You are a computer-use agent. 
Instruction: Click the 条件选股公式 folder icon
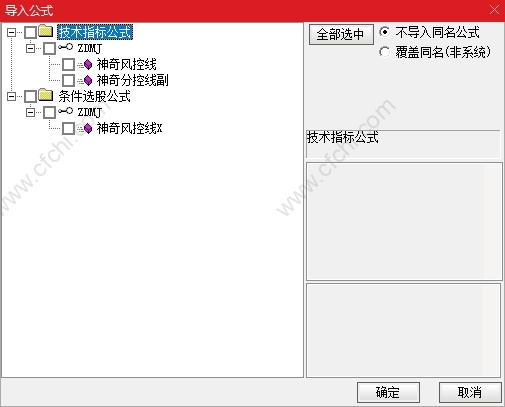[46, 95]
